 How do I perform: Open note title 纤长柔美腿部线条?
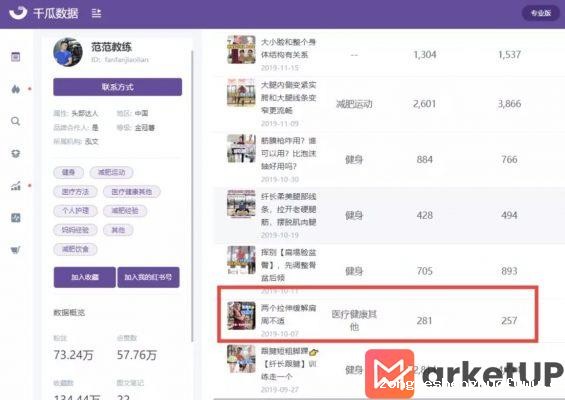coord(288,209)
